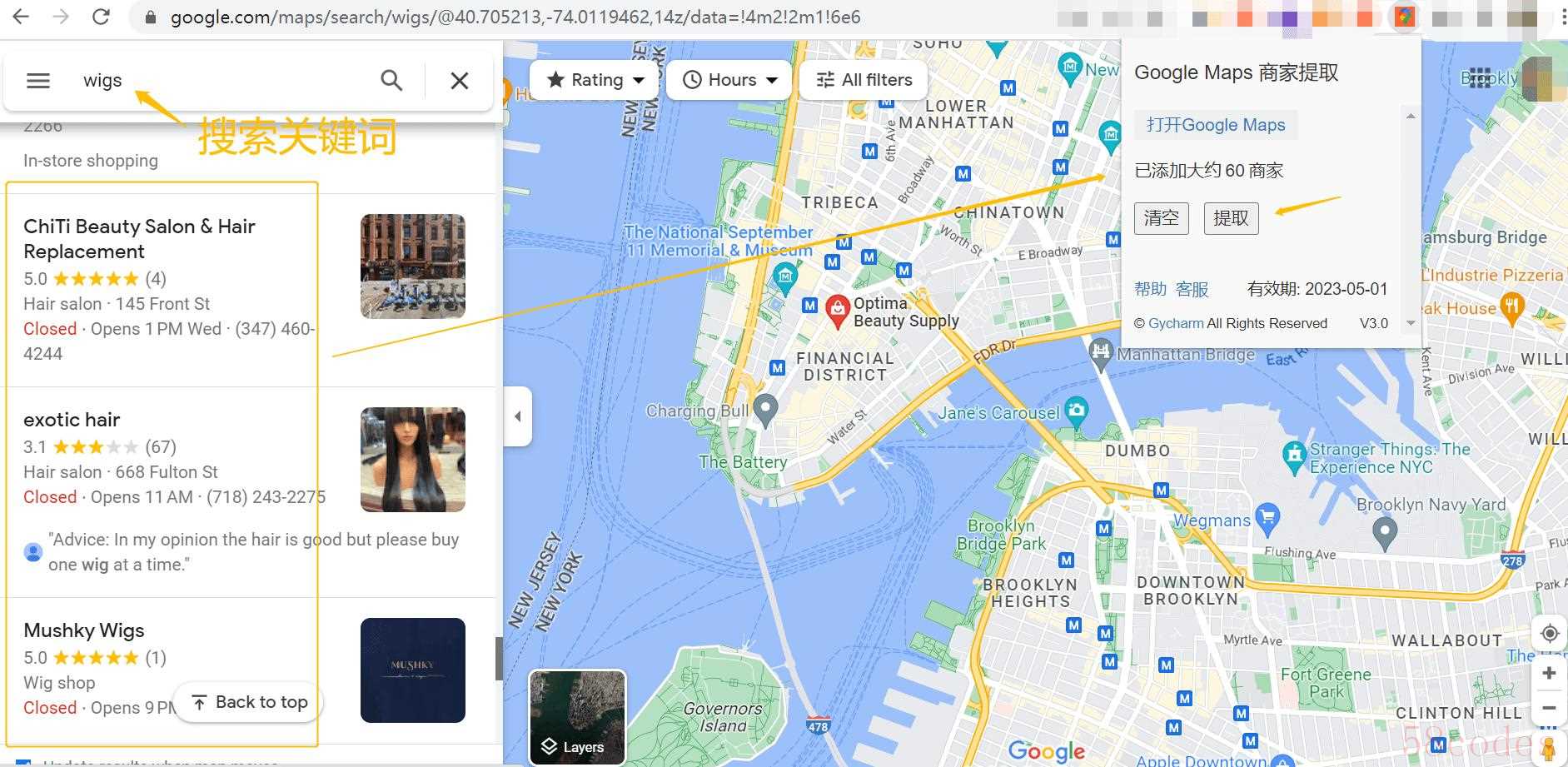Image resolution: width=1568 pixels, height=767 pixels.
Task: Click Stranger Things Experience NYC marker
Action: (x=1293, y=456)
